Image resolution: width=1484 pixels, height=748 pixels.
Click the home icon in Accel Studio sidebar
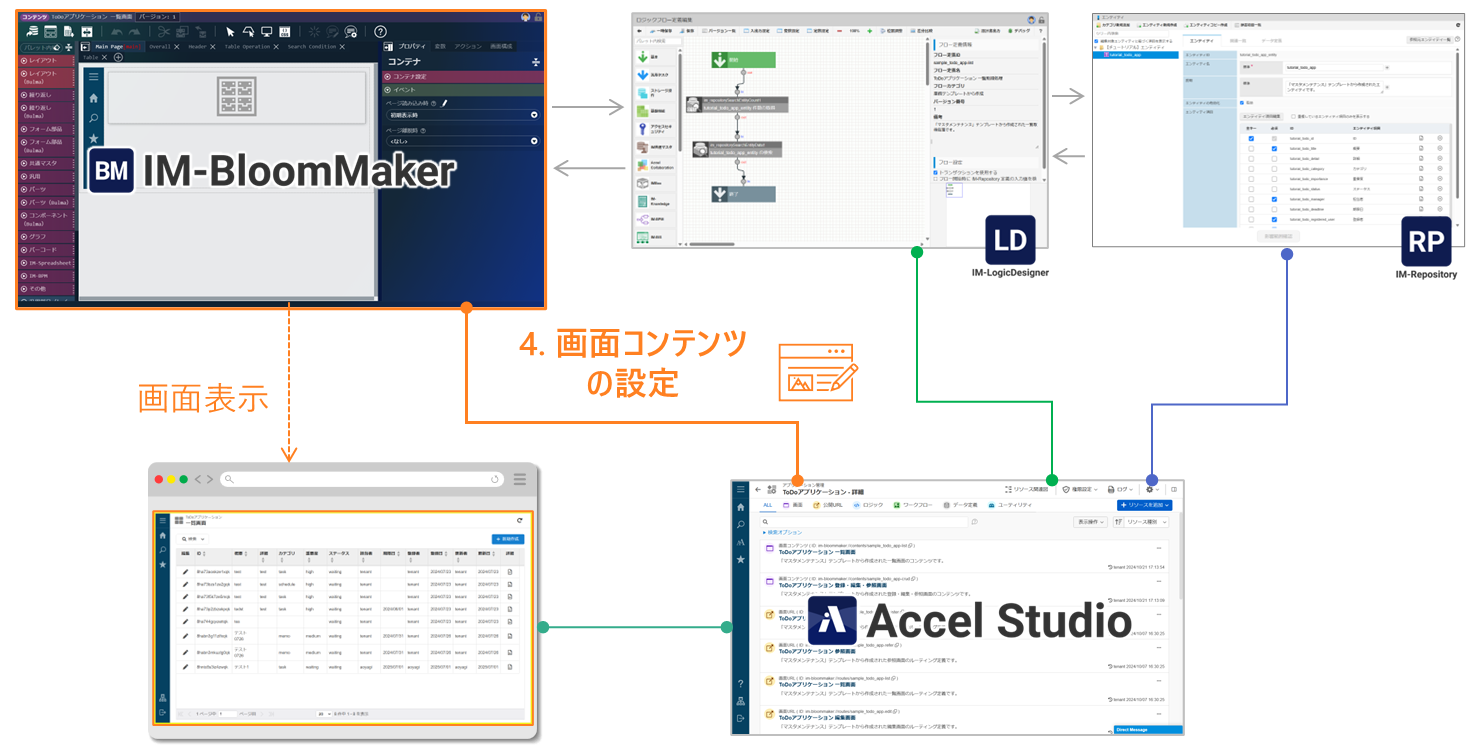(x=741, y=507)
